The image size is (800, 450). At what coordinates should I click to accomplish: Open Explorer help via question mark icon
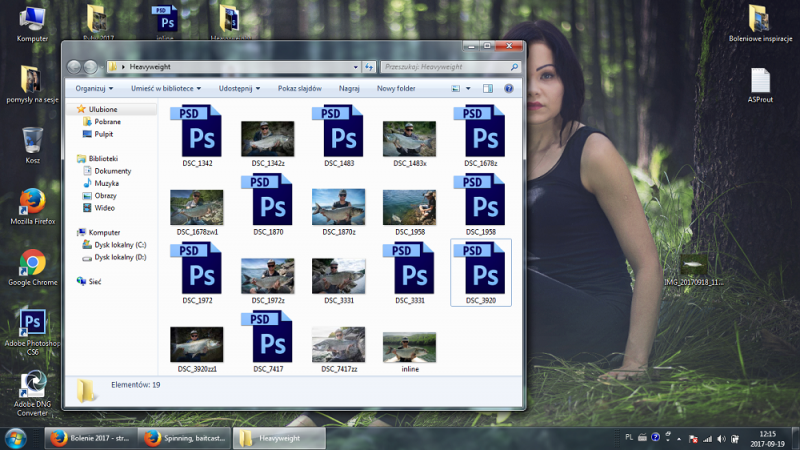tap(508, 88)
